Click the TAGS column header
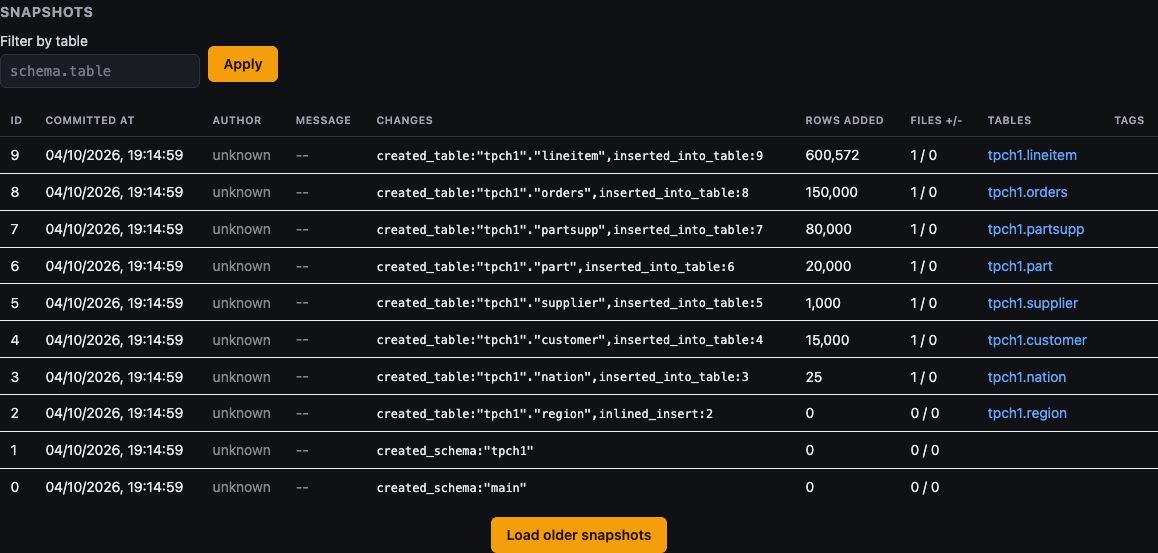This screenshot has height=553, width=1158. tap(1129, 120)
